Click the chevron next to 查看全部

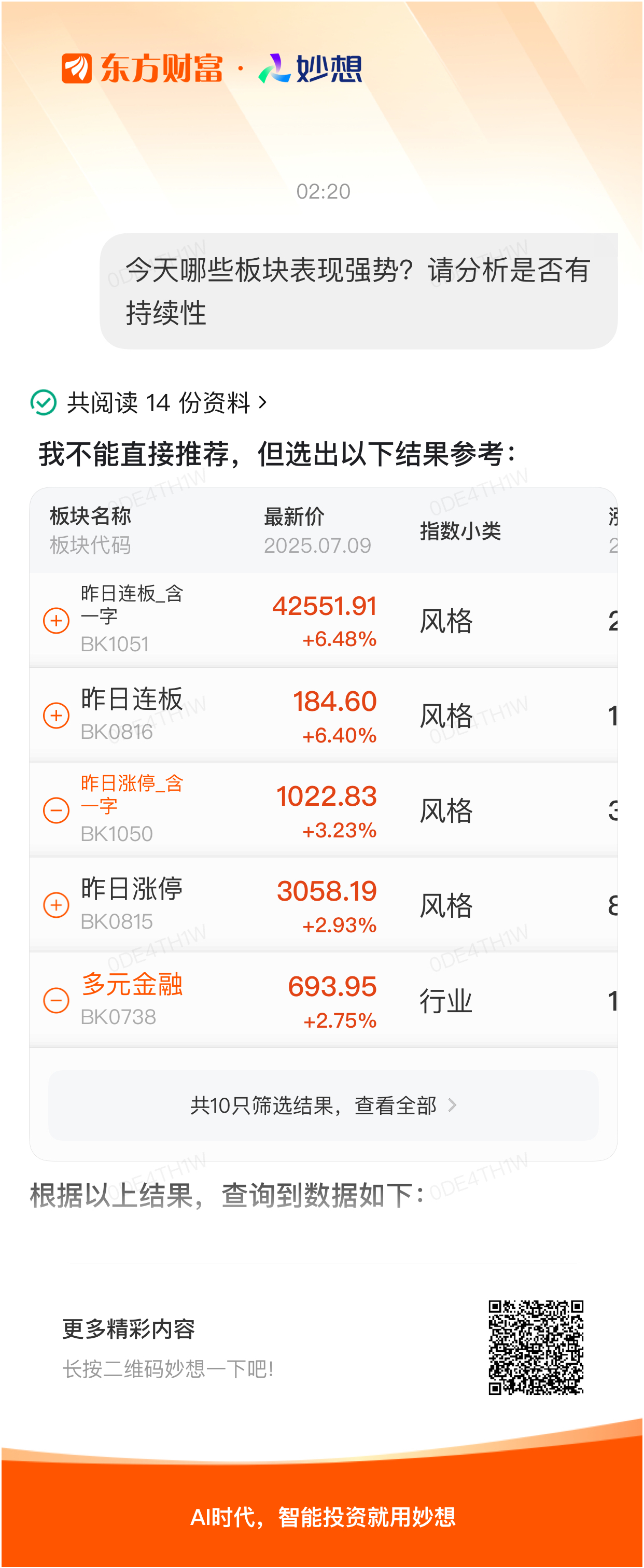pyautogui.click(x=452, y=1105)
